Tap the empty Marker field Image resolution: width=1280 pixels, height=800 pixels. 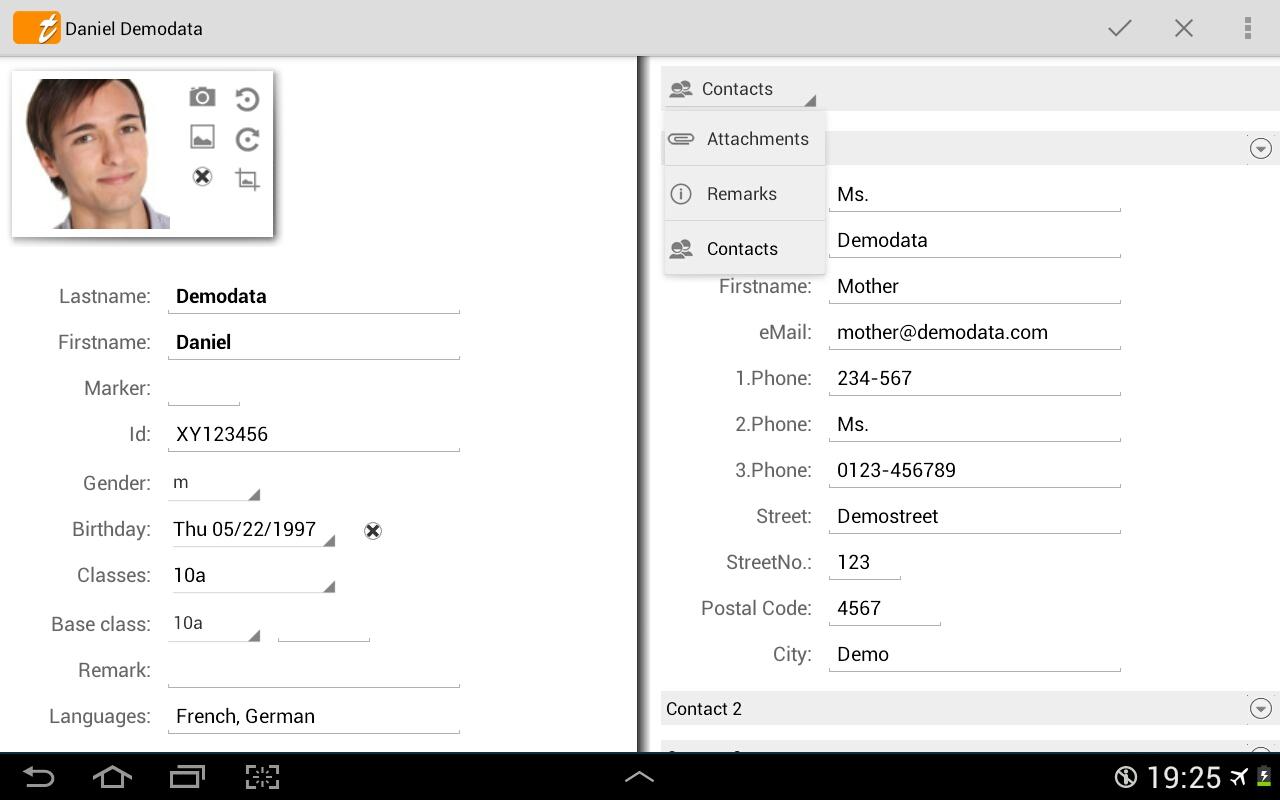(x=204, y=388)
